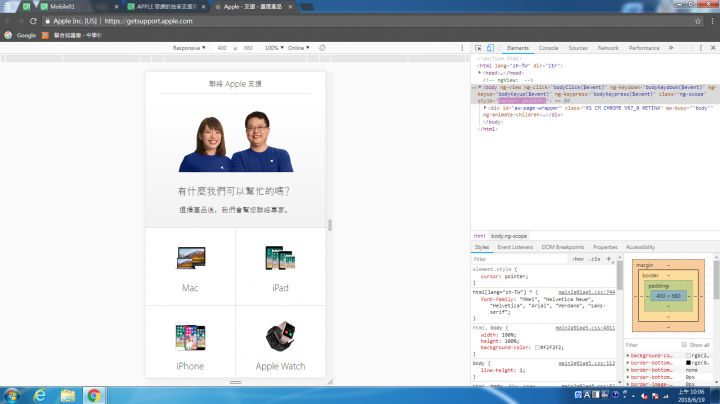Launch Internet Explorer from taskbar

[40, 395]
